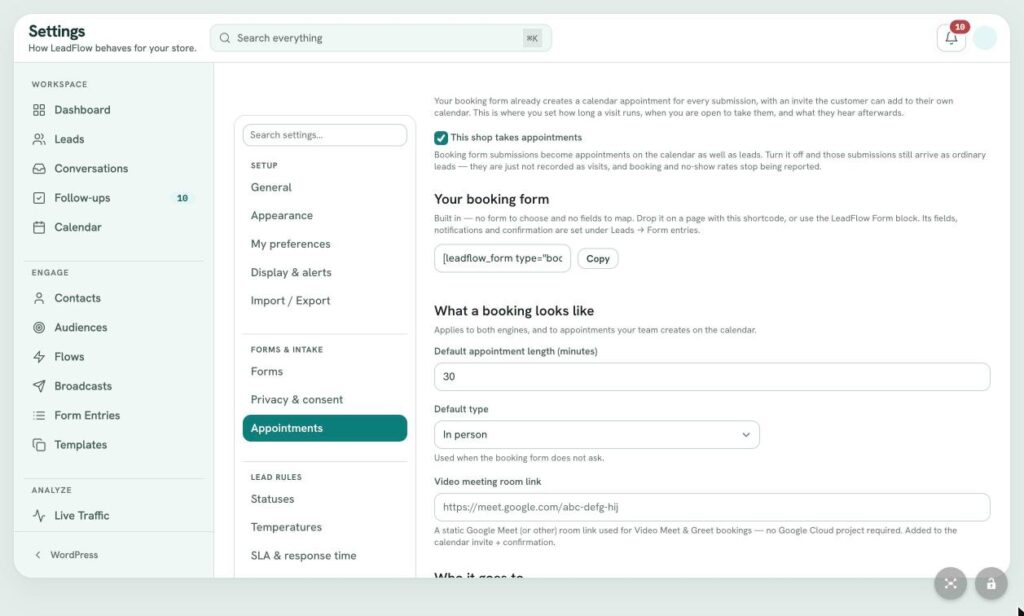
Task: Click the Calendar icon in sidebar
Action: point(39,227)
